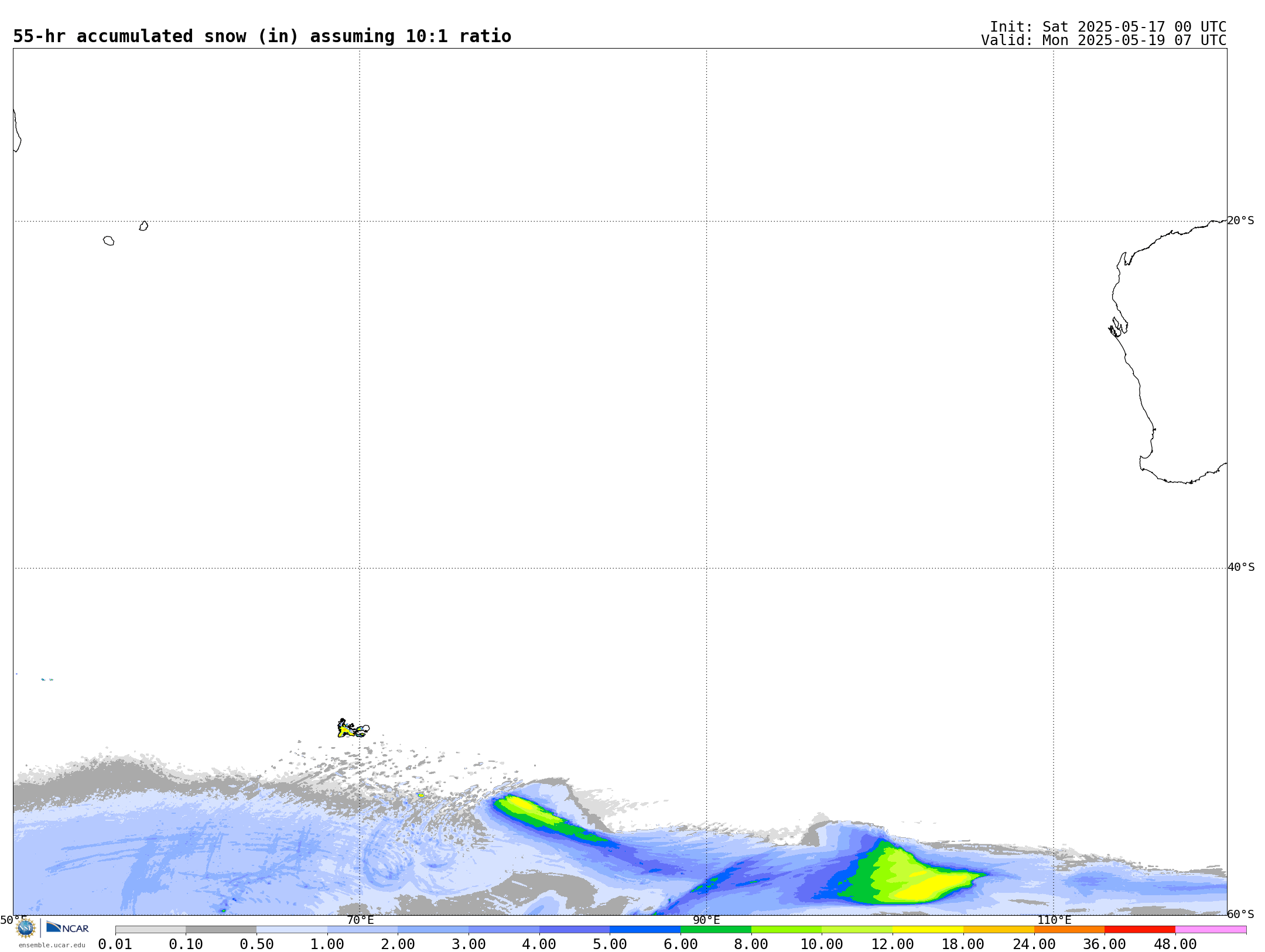This screenshot has height=952, width=1265.
Task: Click the NCAR logo
Action: (x=67, y=927)
